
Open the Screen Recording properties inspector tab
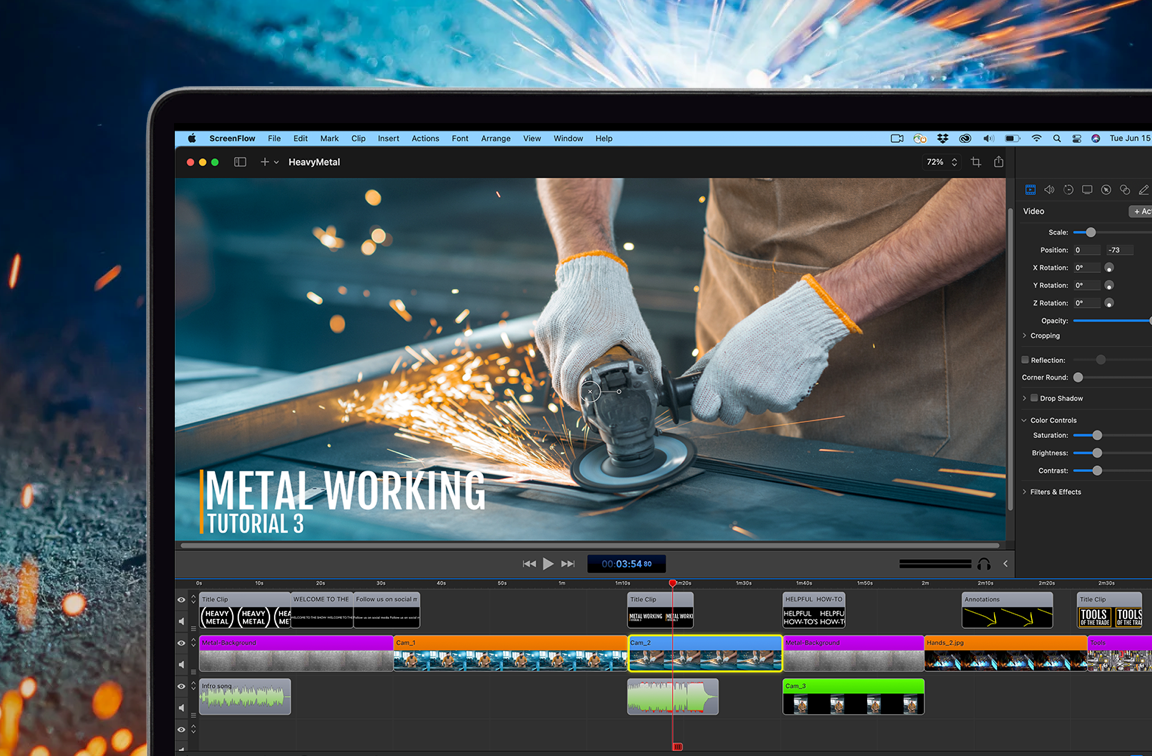pos(1087,190)
